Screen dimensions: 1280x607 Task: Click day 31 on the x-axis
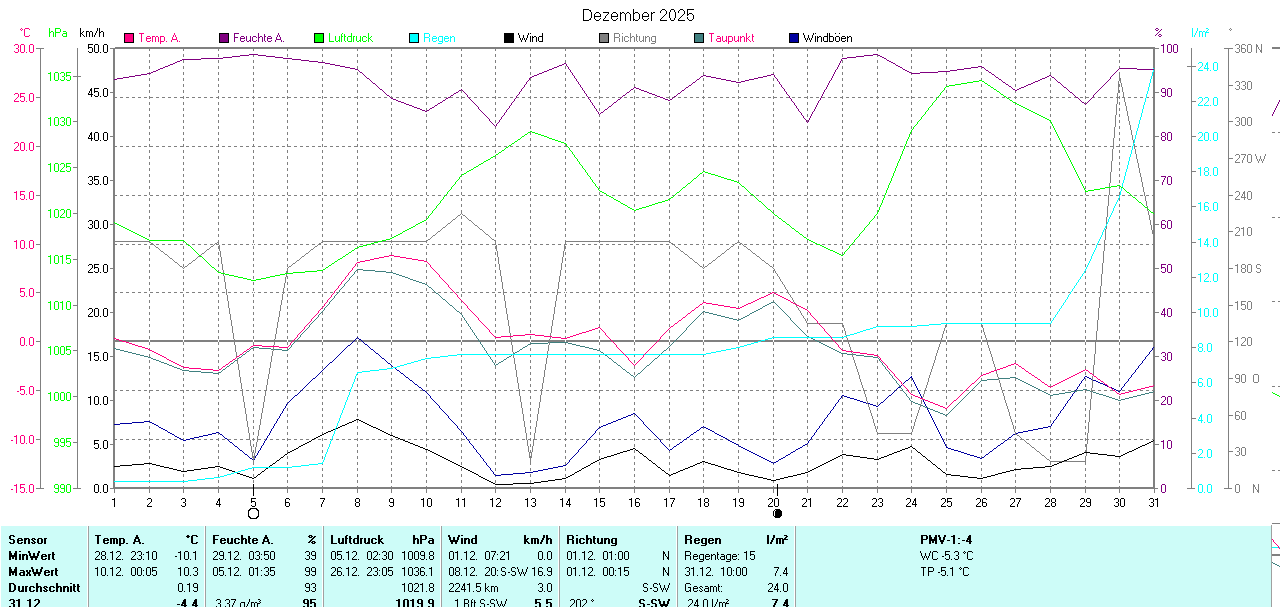pos(1152,501)
